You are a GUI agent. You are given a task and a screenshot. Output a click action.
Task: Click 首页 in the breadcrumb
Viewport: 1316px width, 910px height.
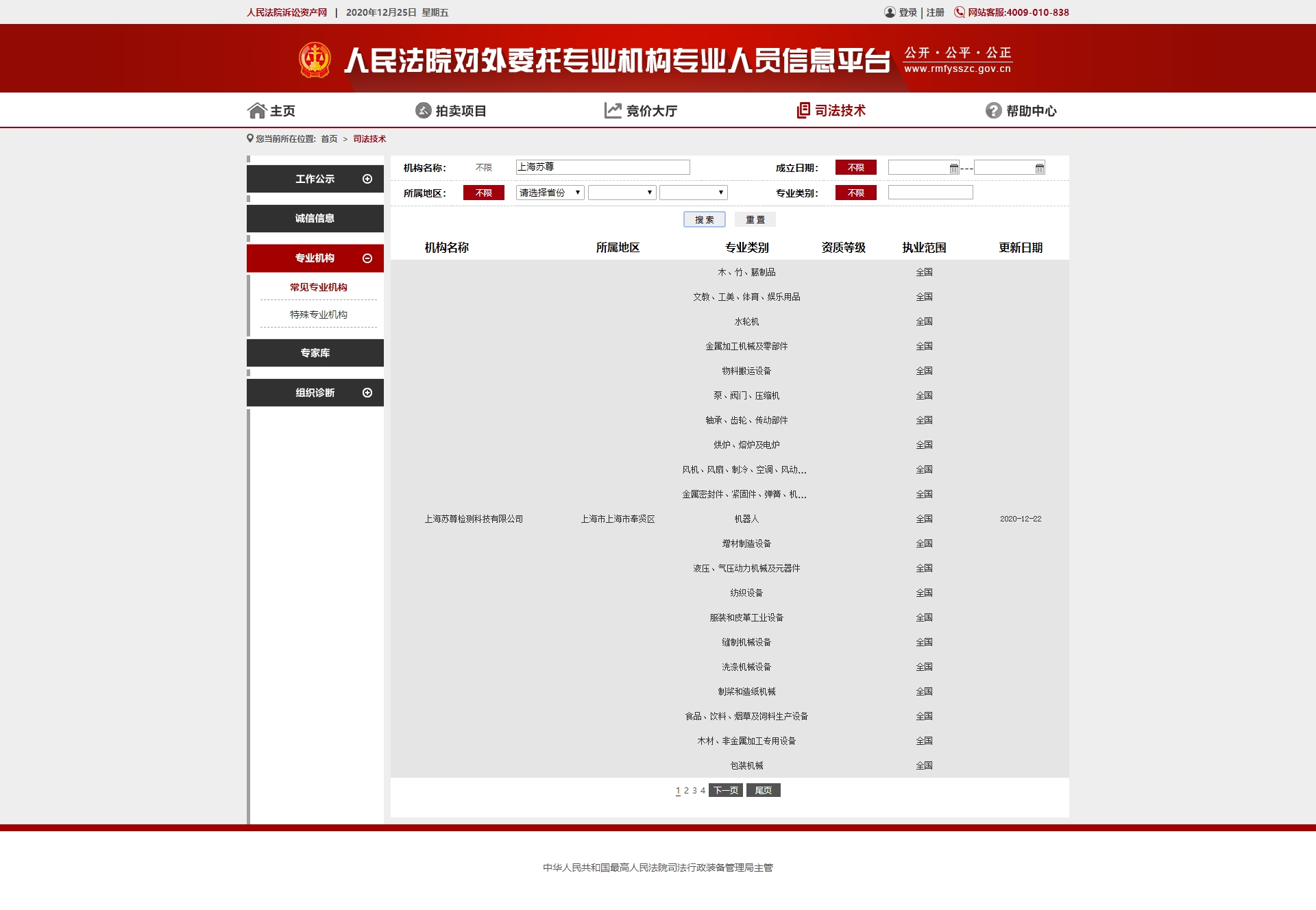[329, 138]
